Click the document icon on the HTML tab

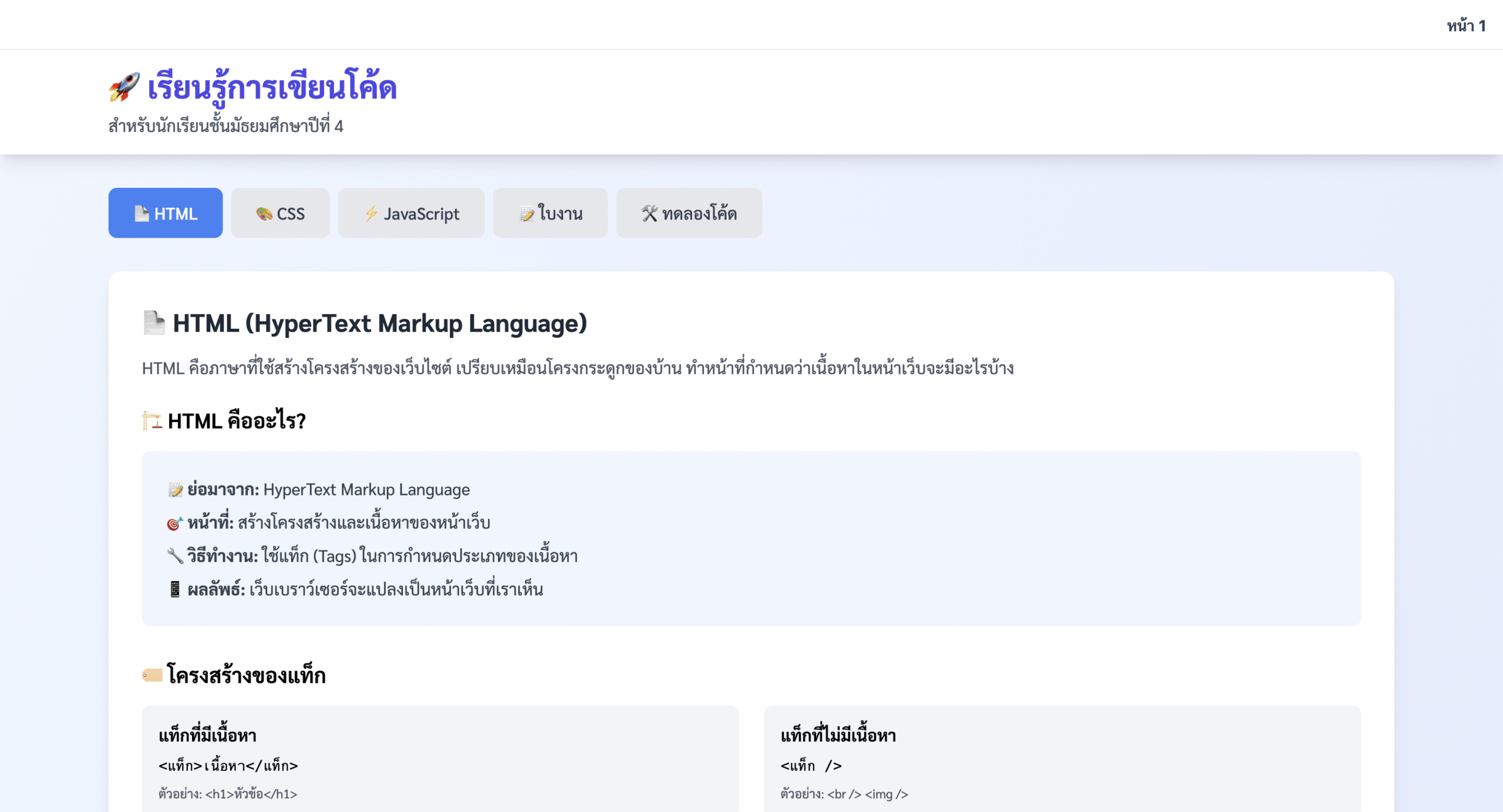pos(141,213)
